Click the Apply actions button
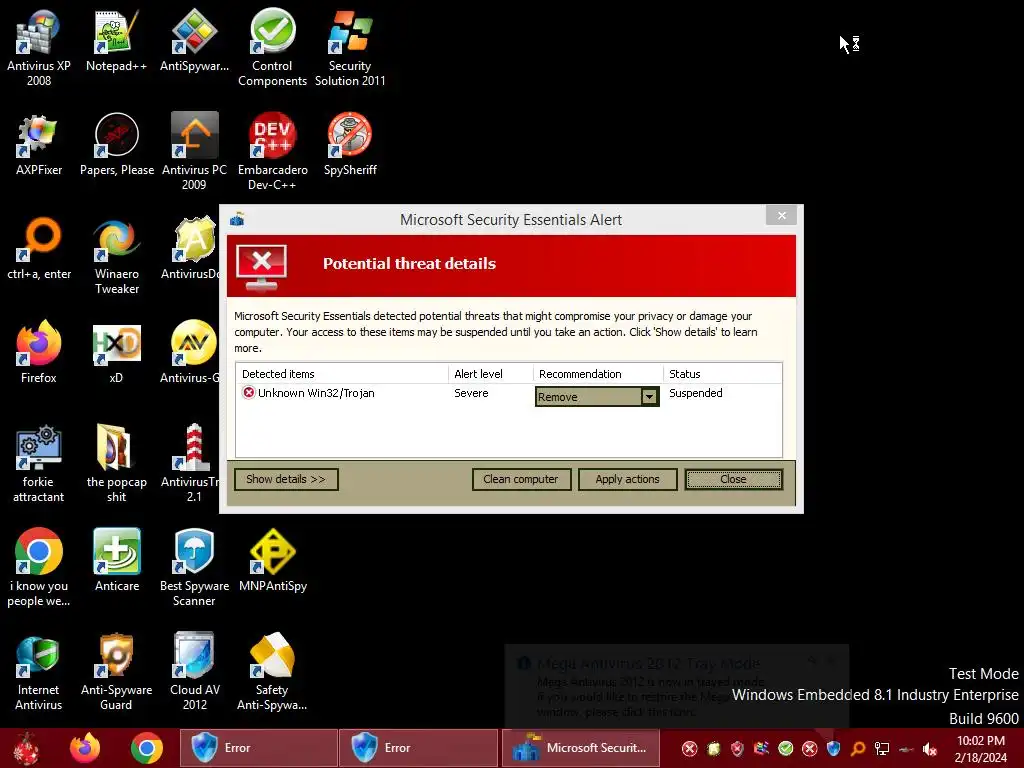The width and height of the screenshot is (1024, 768). click(x=628, y=479)
